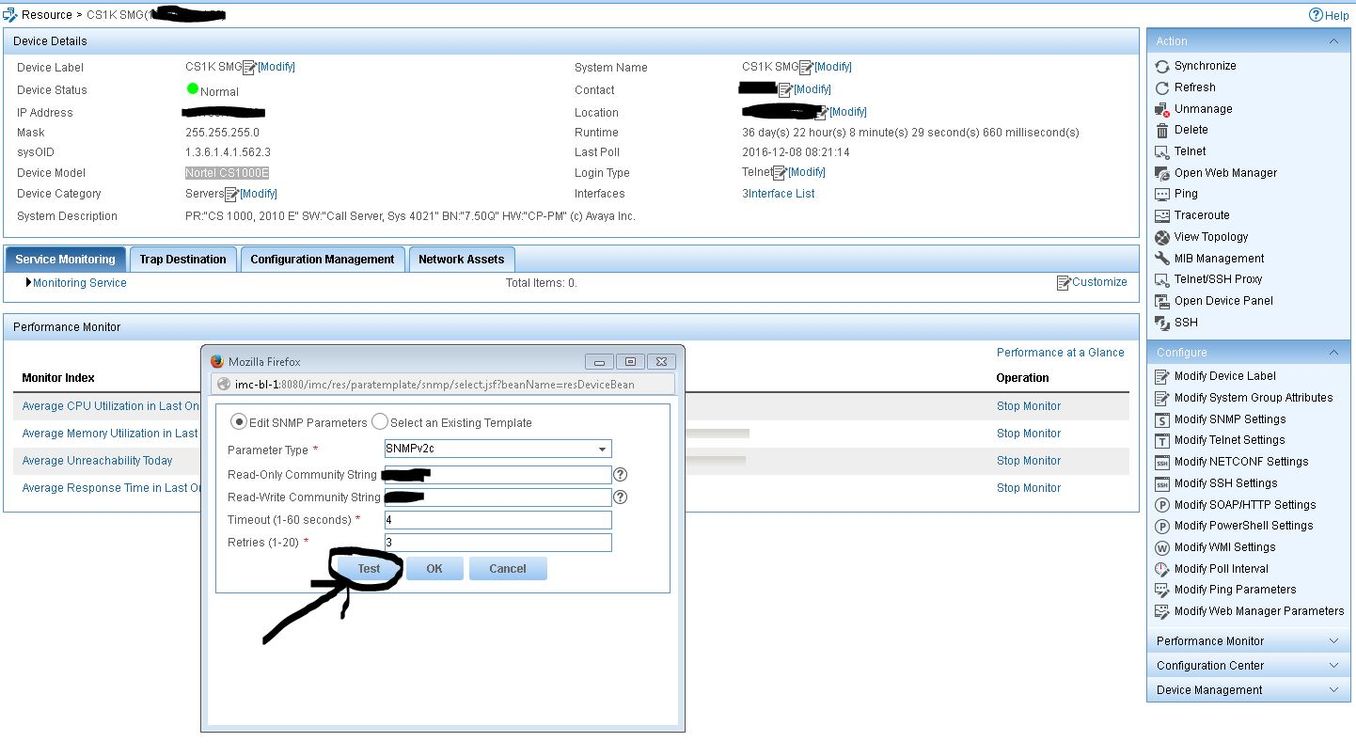Select the Select an Existing Template option
The image size is (1356, 755).
click(x=380, y=422)
